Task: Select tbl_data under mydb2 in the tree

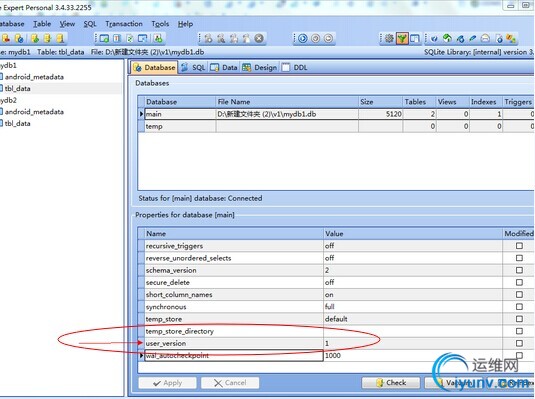Action: (17, 124)
